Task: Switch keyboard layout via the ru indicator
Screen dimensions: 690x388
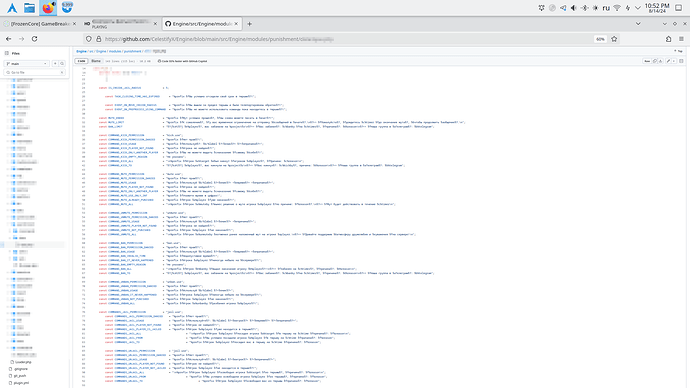Action: pyautogui.click(x=606, y=8)
